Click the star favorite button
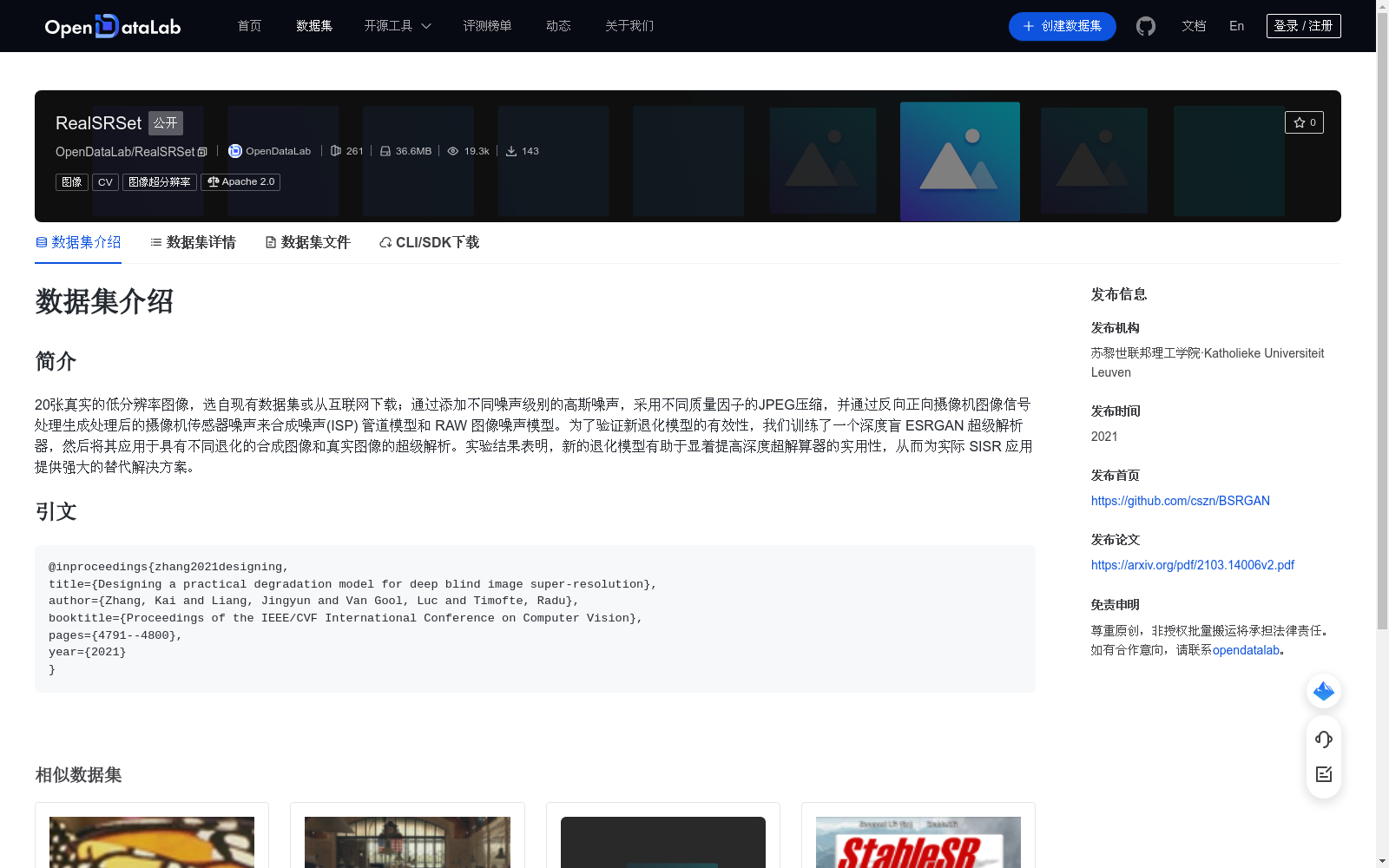This screenshot has height=868, width=1389. click(x=1304, y=122)
